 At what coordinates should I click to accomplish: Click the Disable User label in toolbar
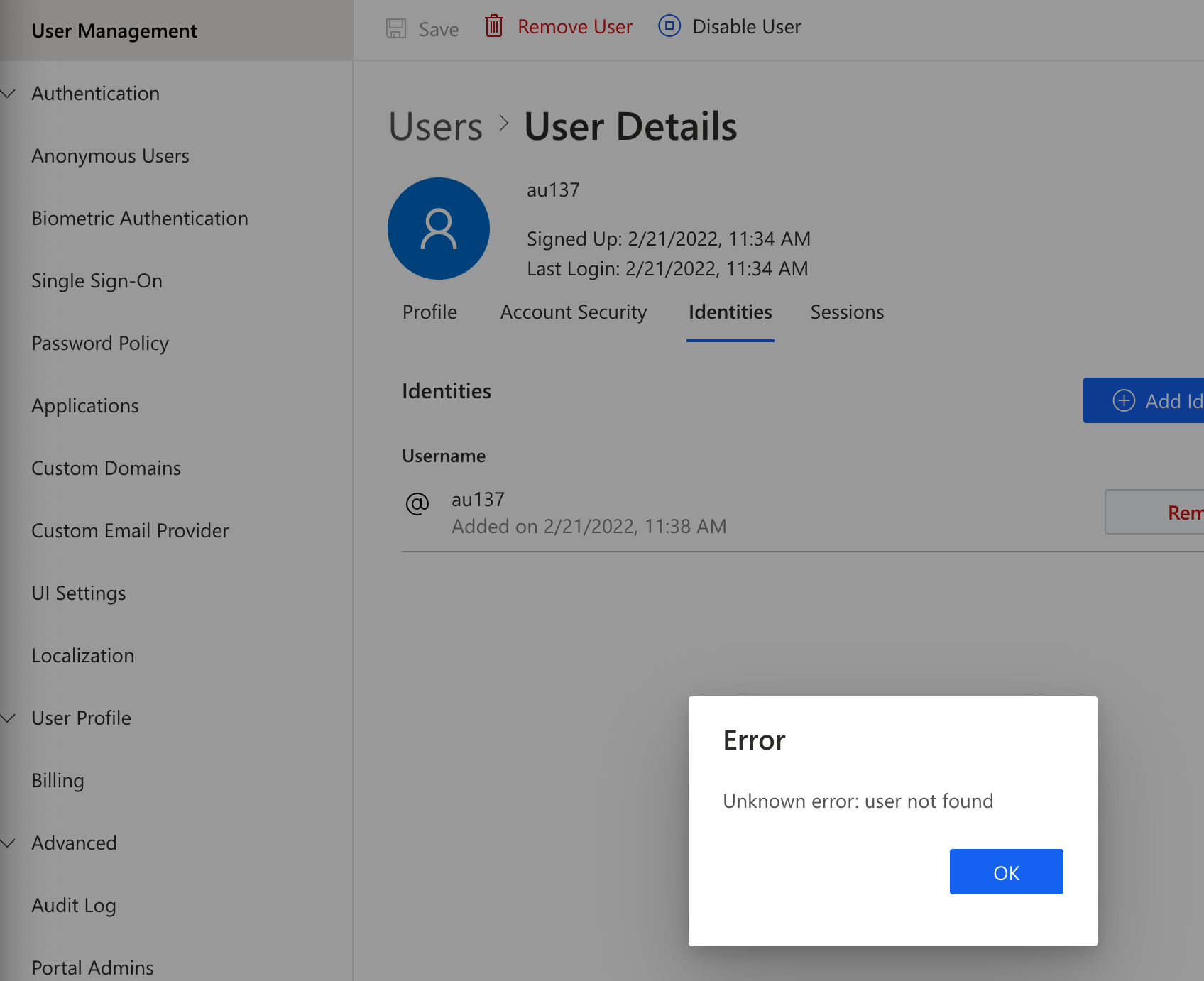pos(747,27)
